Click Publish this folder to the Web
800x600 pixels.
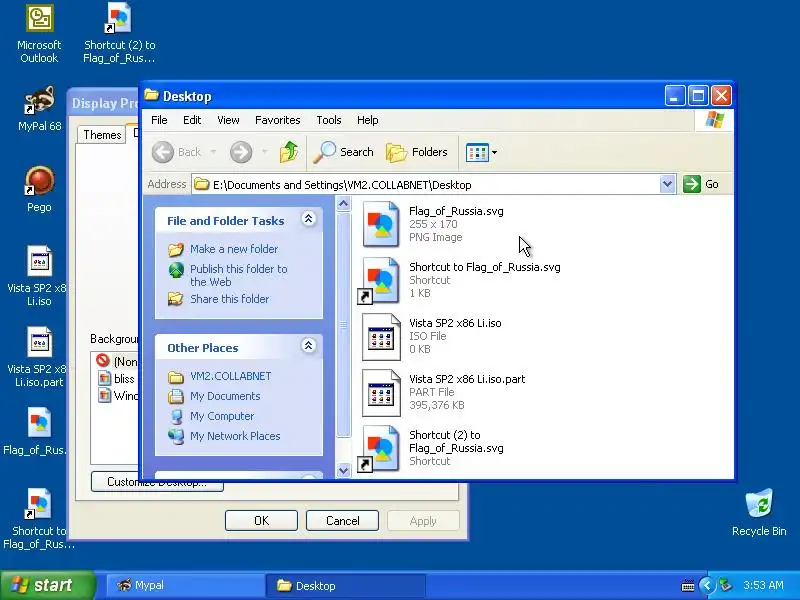point(239,275)
